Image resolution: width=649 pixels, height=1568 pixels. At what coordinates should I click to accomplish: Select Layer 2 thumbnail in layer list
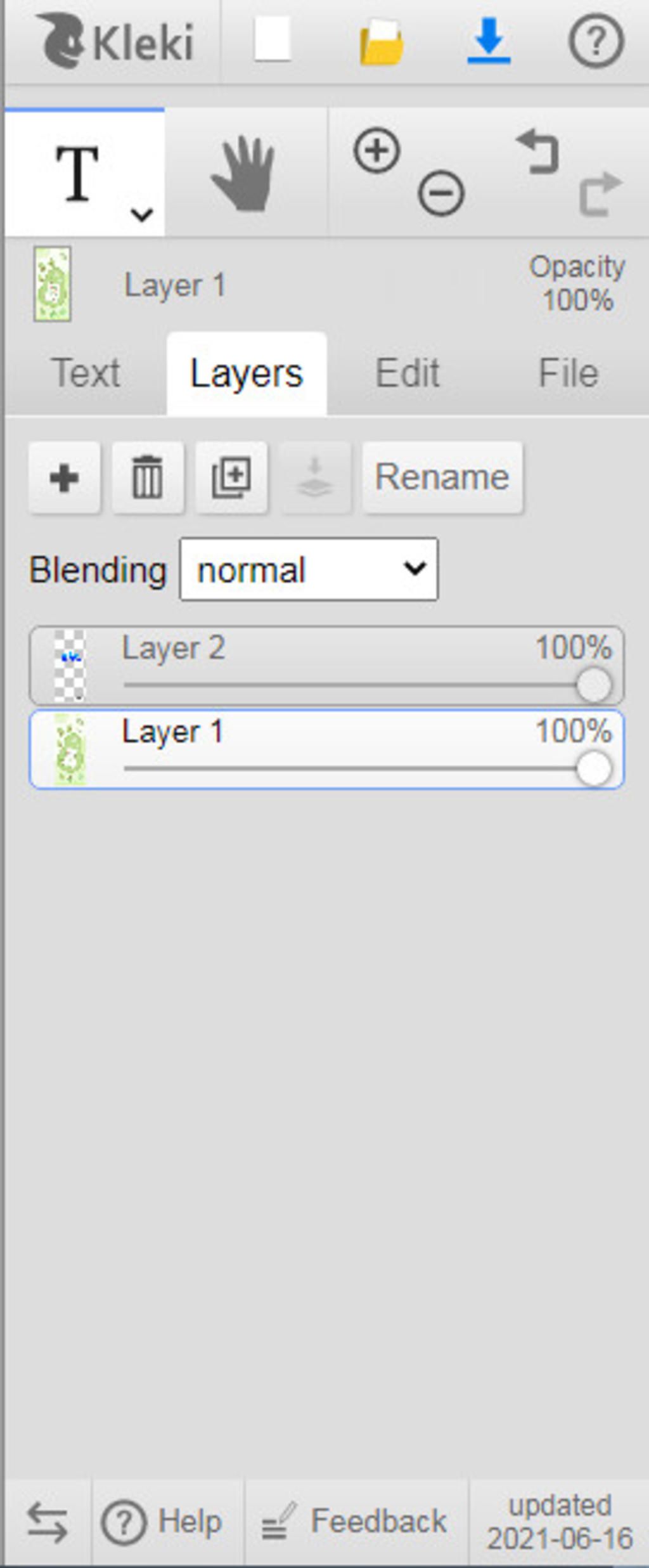[69, 665]
